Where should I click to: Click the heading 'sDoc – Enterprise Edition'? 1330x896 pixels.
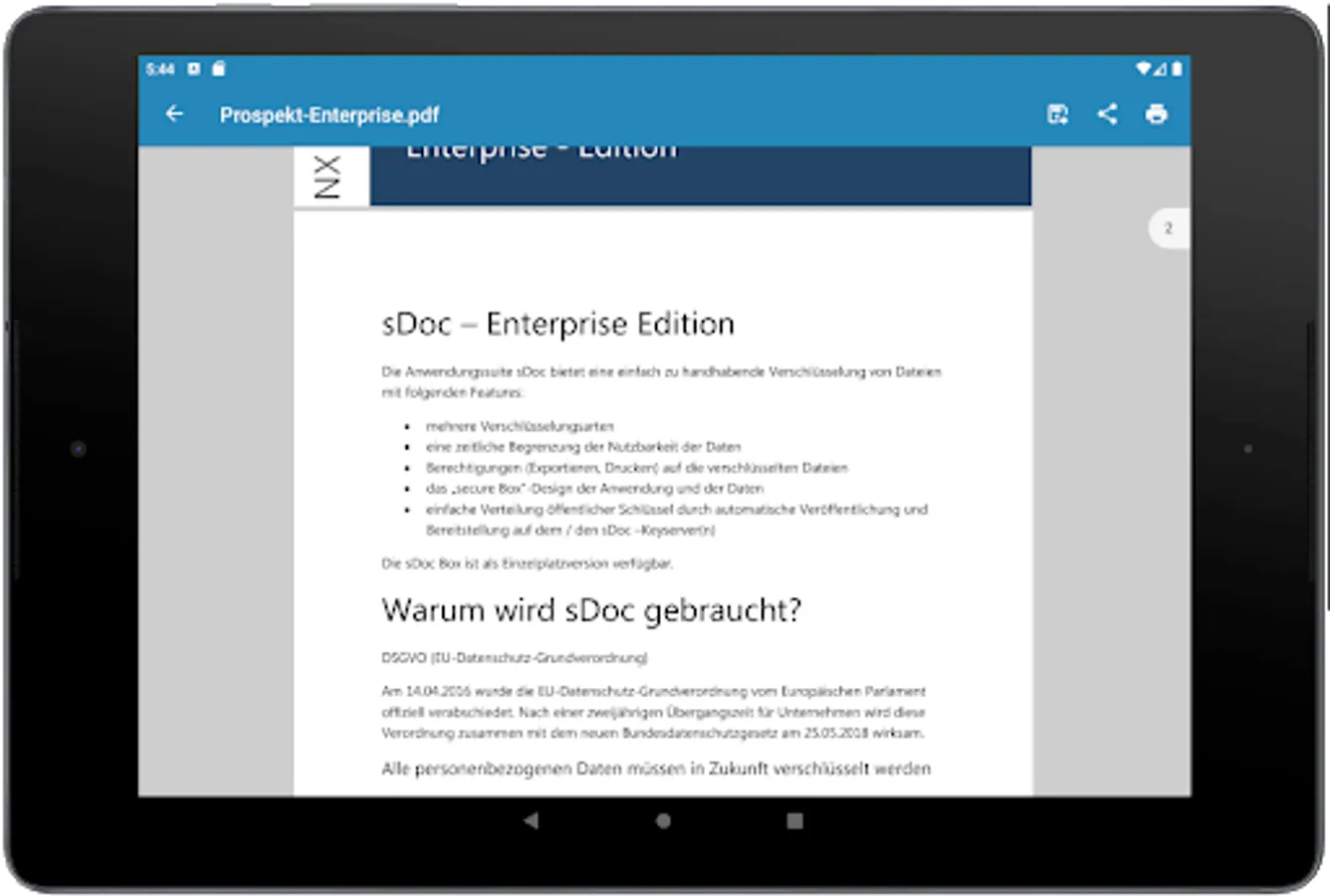click(558, 324)
